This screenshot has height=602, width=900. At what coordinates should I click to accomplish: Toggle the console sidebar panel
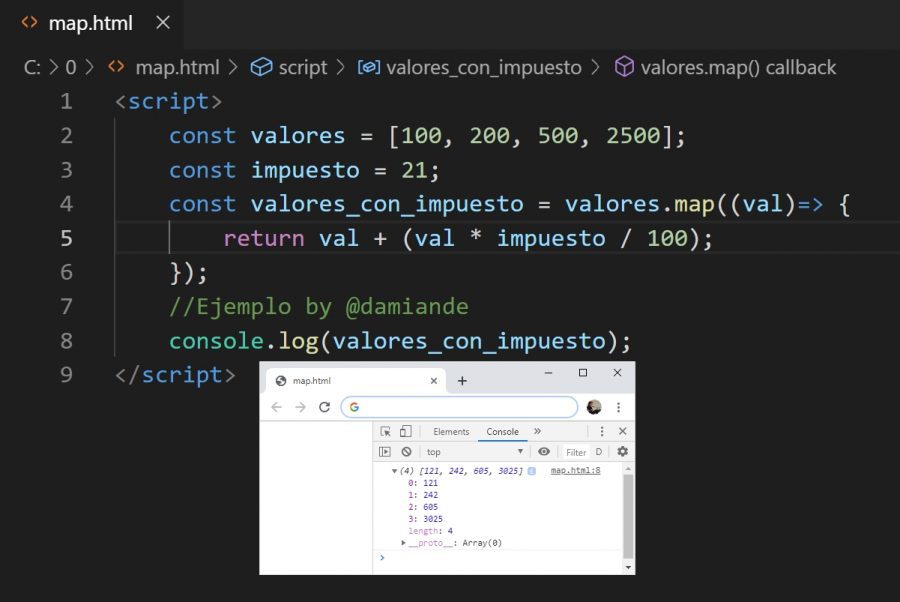pos(386,451)
